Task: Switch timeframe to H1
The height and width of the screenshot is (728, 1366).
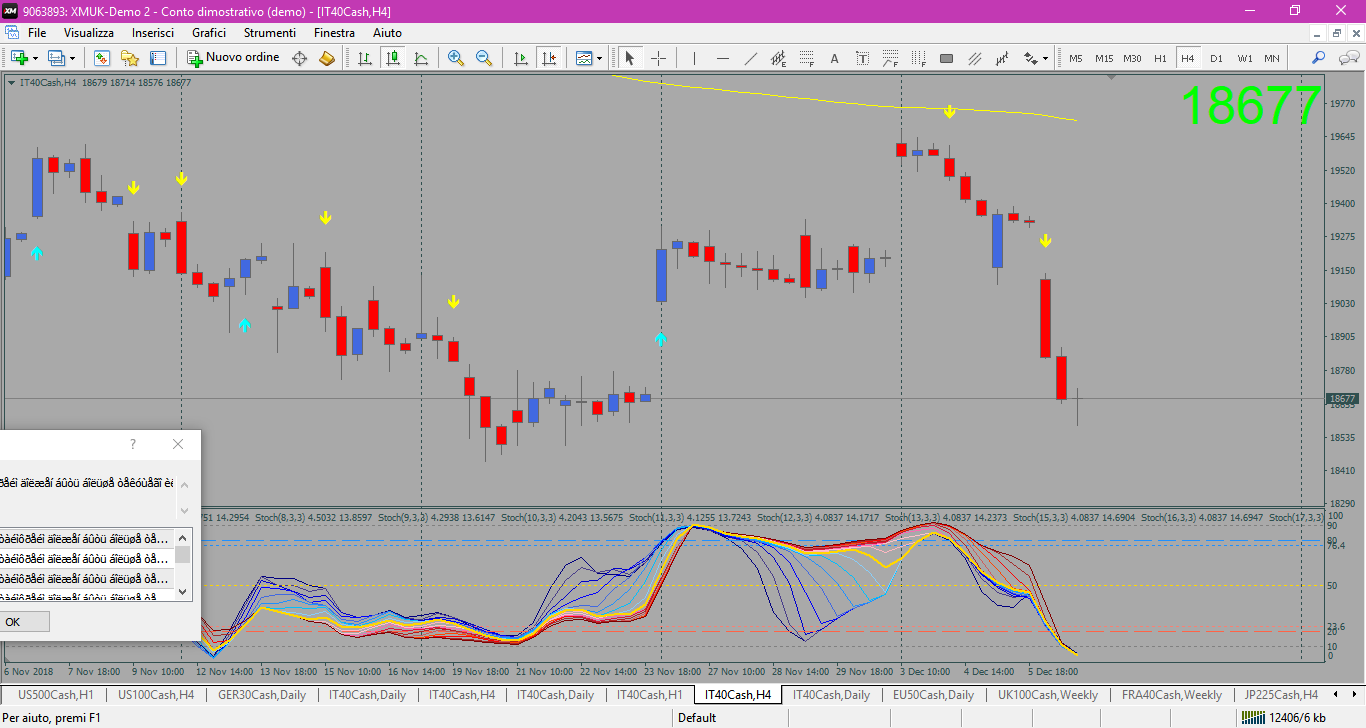Action: click(1160, 58)
